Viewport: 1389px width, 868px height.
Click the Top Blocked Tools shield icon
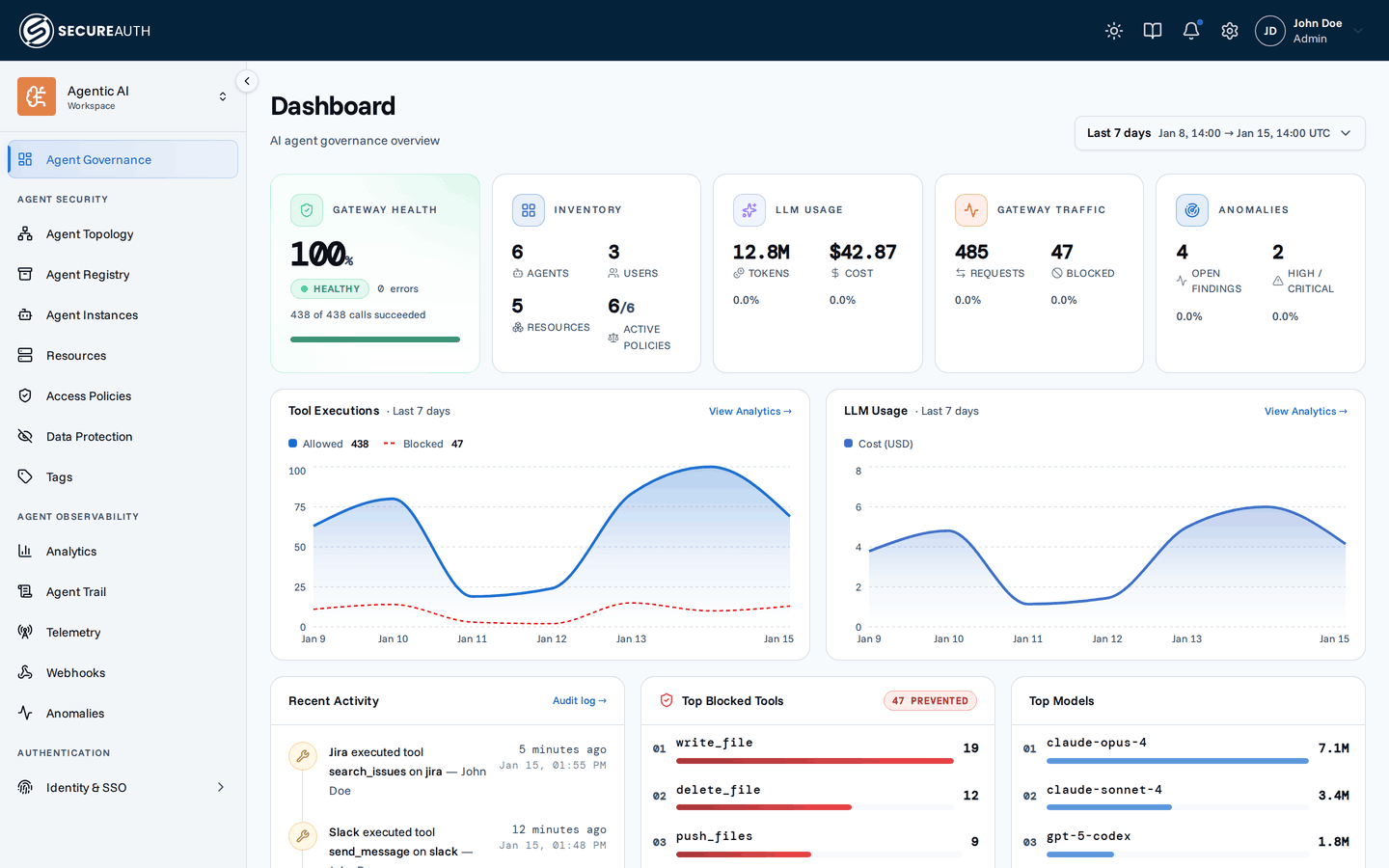pos(666,700)
